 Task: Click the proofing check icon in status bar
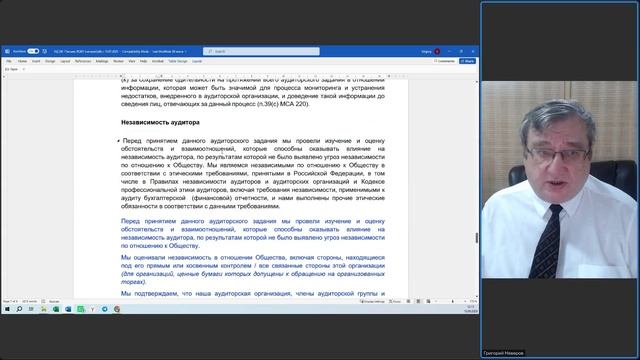click(x=43, y=301)
